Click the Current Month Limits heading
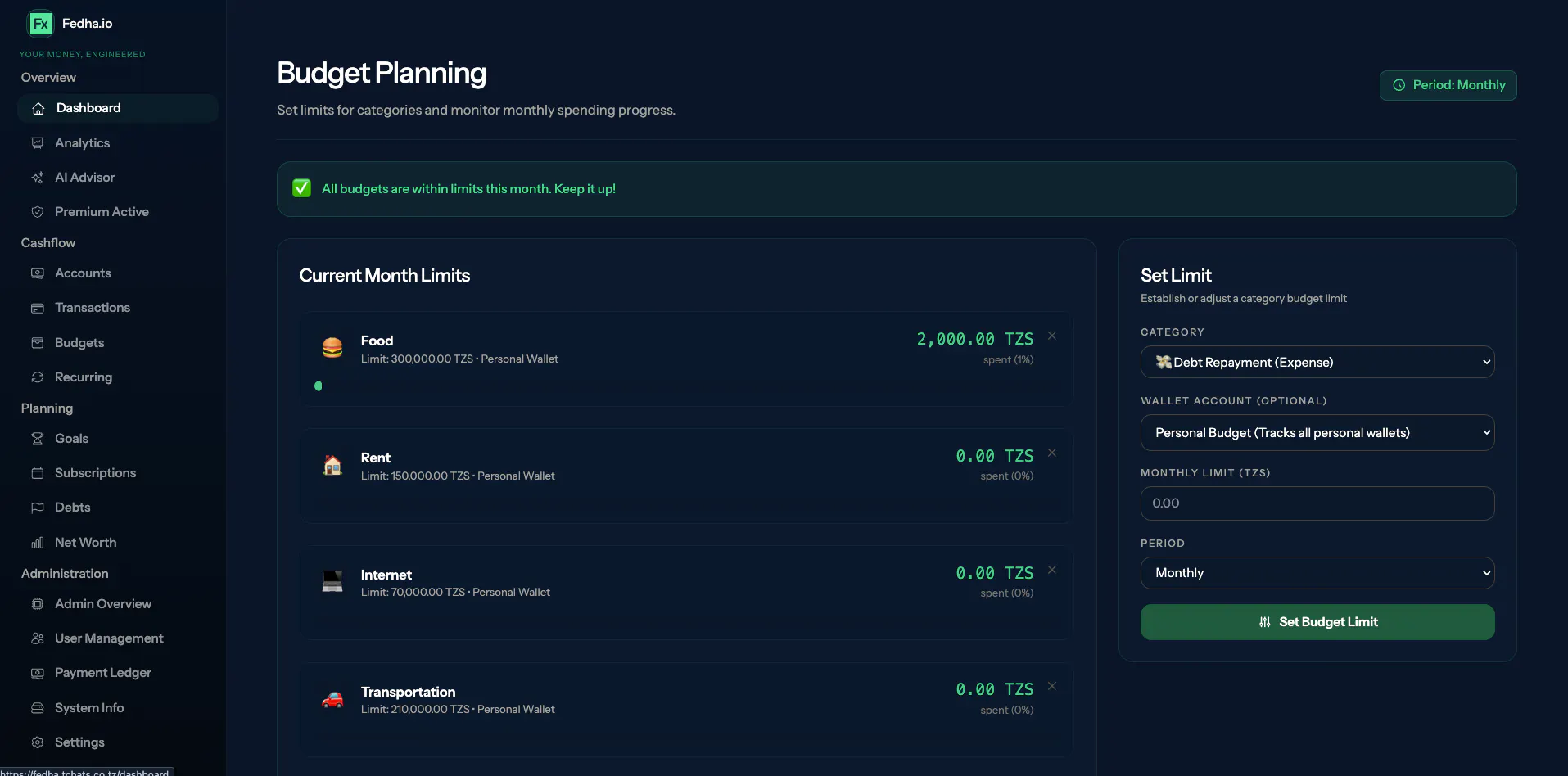The width and height of the screenshot is (1568, 776). pos(384,276)
